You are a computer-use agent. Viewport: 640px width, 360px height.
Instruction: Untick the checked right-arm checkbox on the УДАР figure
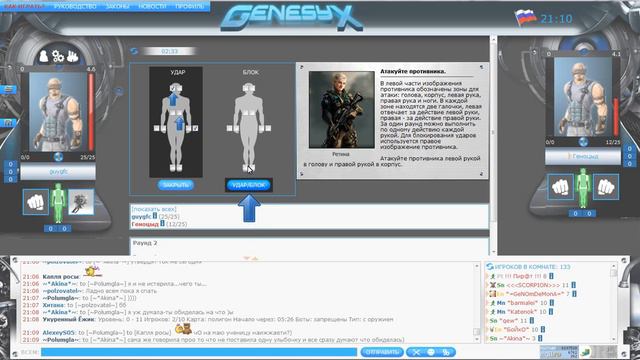(196, 128)
